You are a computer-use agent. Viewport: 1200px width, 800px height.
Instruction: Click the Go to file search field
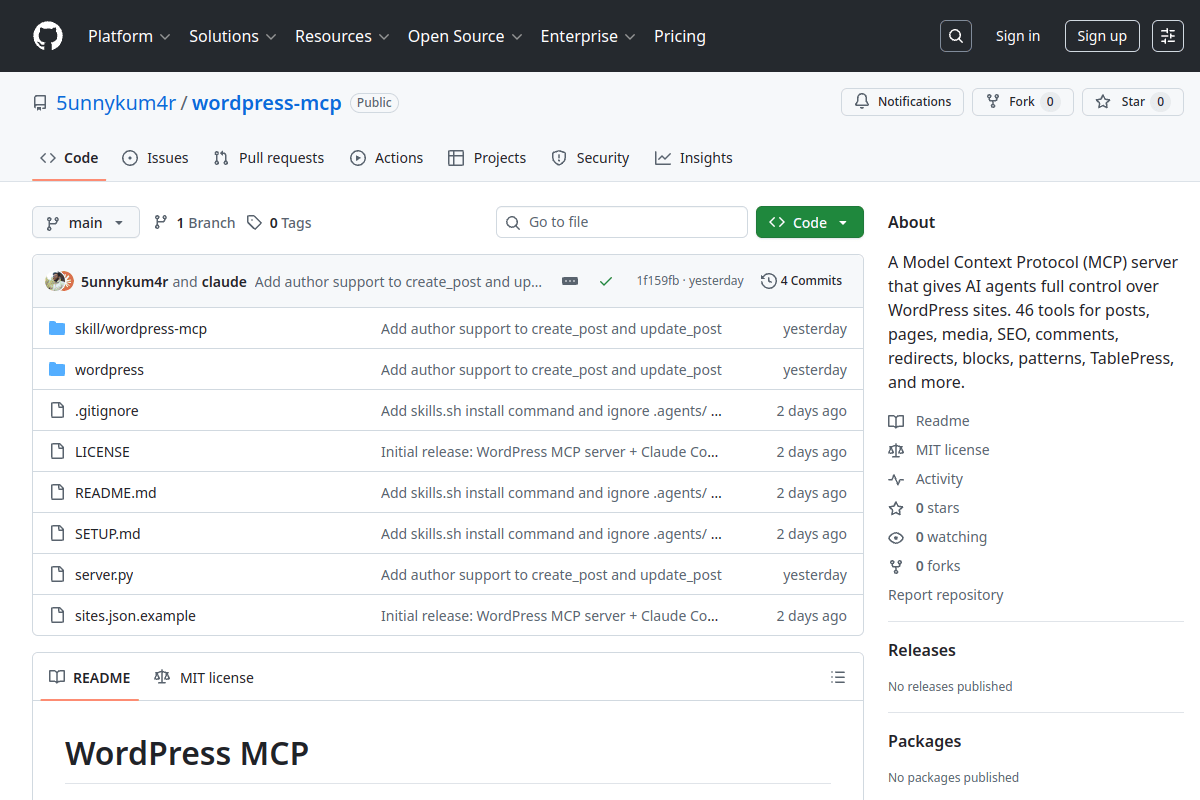[622, 222]
